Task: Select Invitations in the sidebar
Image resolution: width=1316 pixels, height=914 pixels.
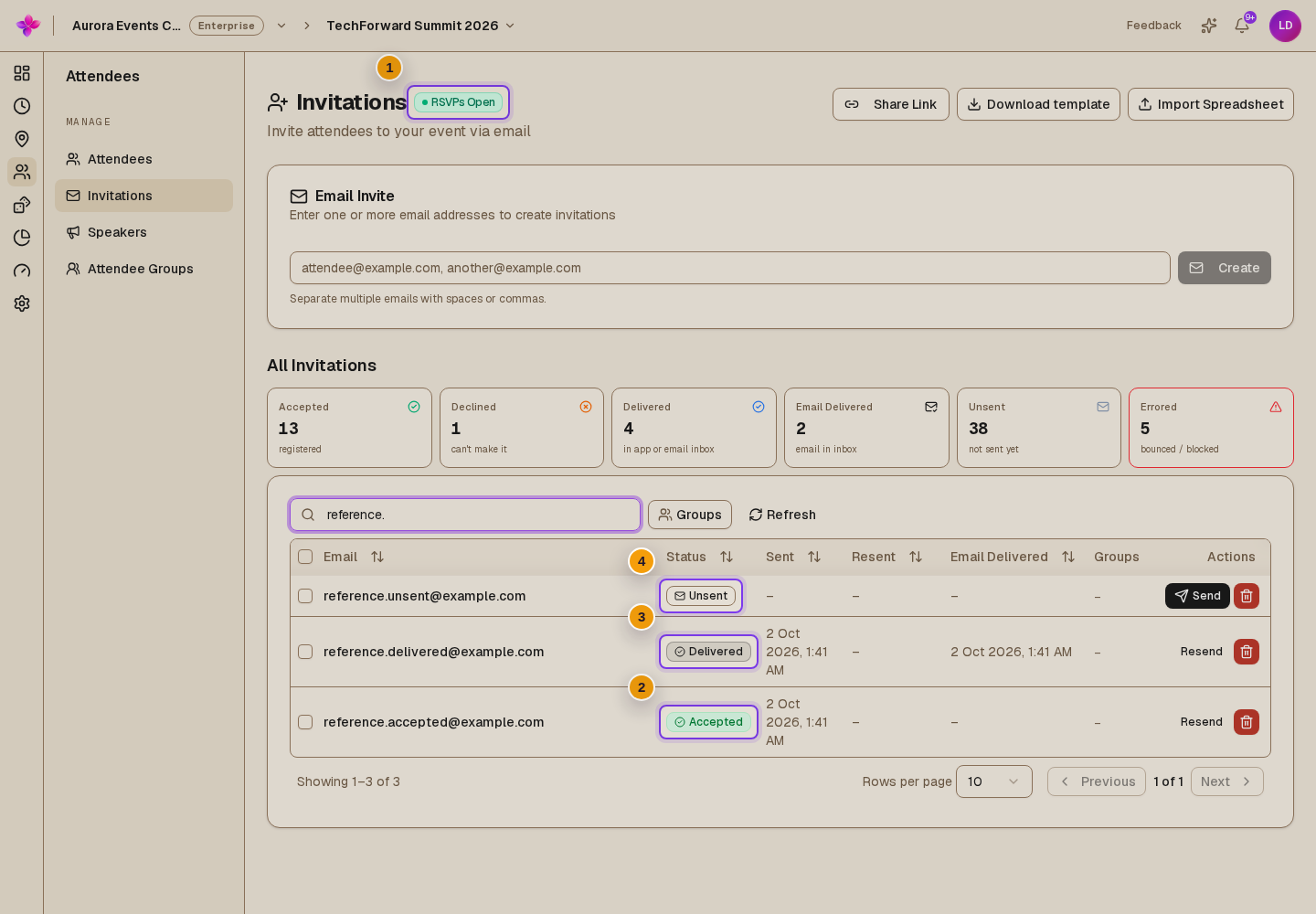Action: (143, 196)
